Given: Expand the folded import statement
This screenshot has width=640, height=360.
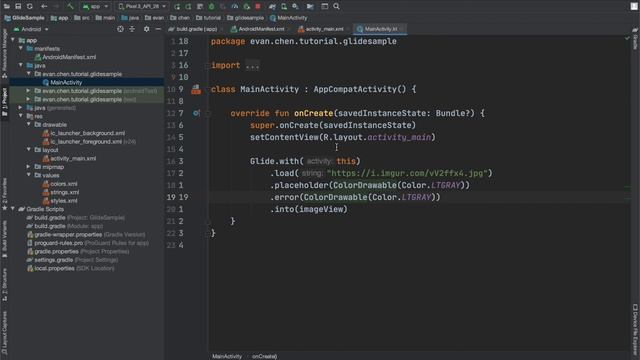Looking at the screenshot, I should pos(253,65).
